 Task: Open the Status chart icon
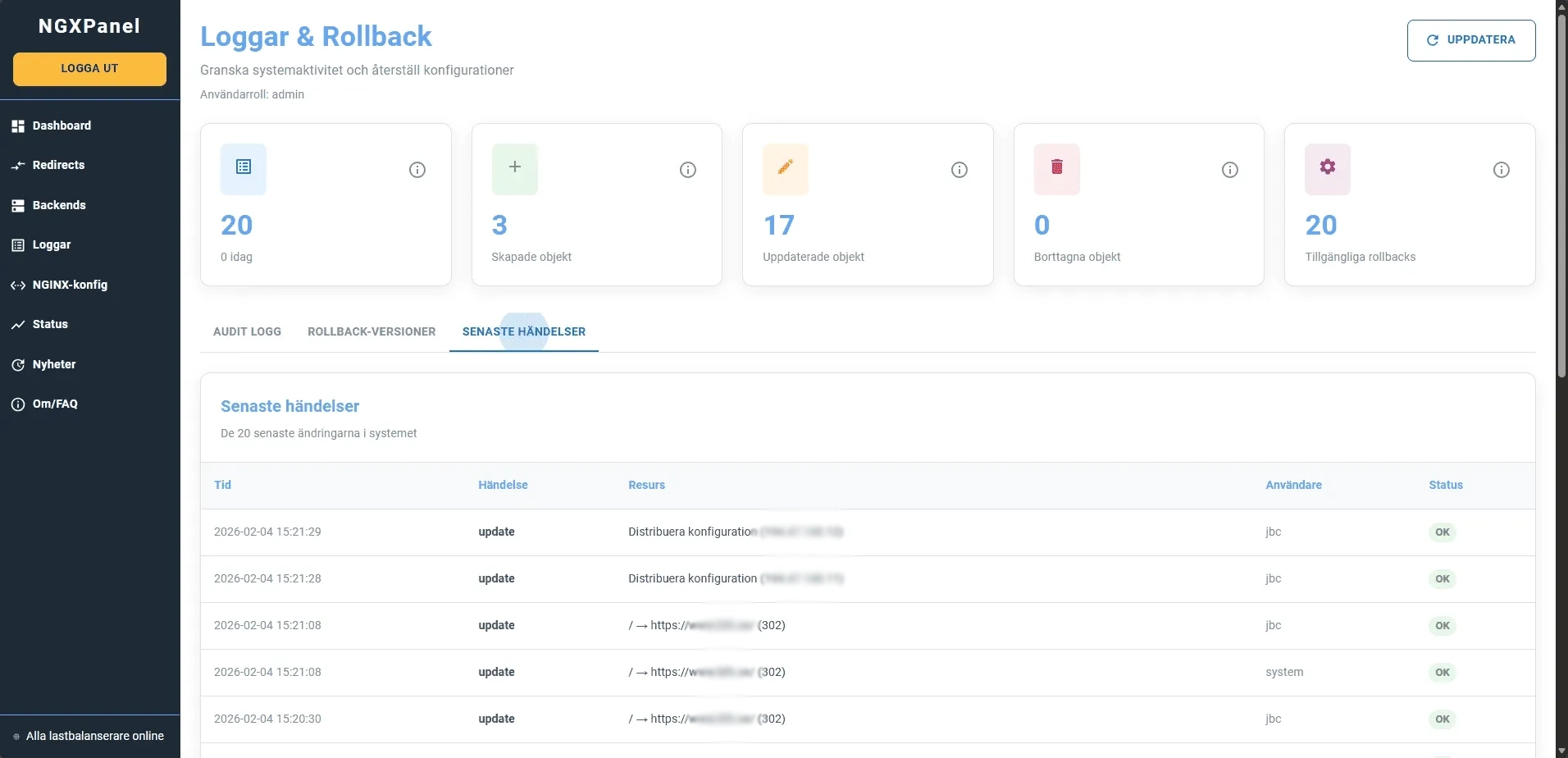coord(18,325)
